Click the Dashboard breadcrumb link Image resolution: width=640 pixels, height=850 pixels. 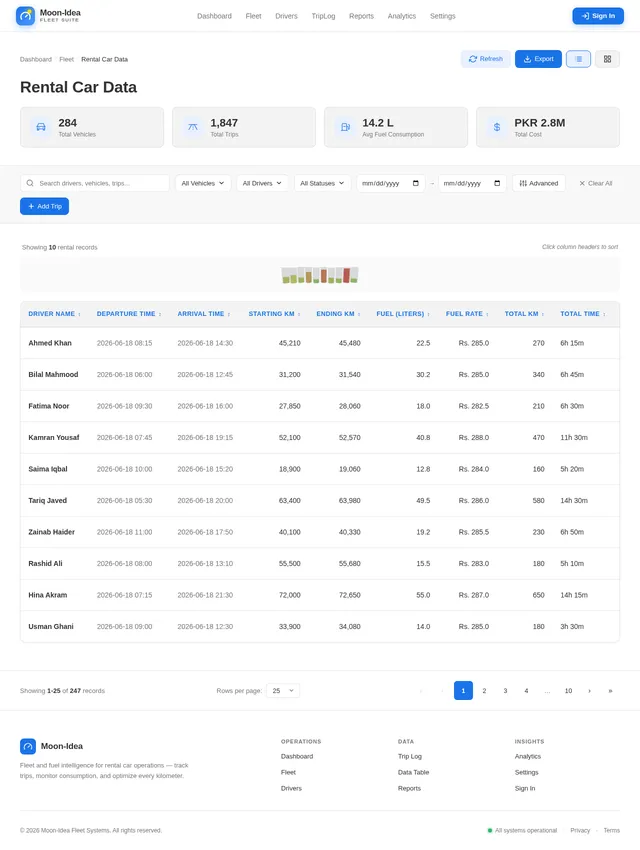pyautogui.click(x=36, y=60)
